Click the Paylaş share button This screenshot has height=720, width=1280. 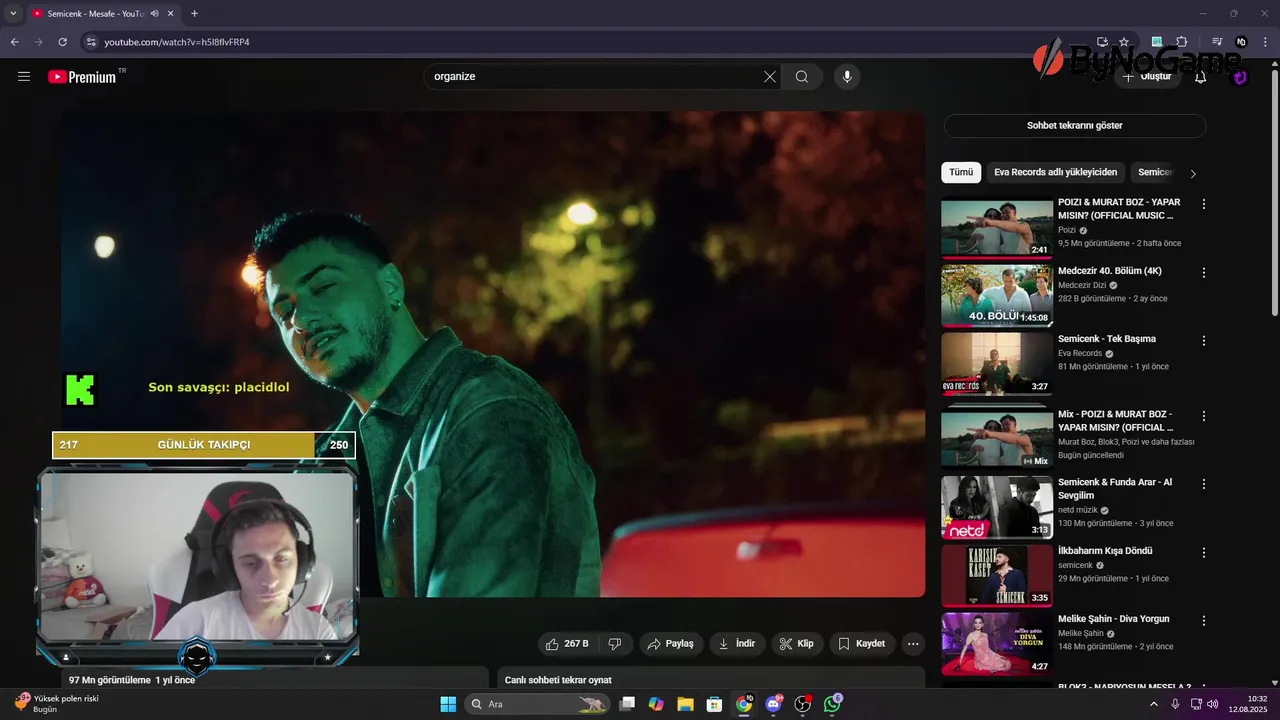670,644
